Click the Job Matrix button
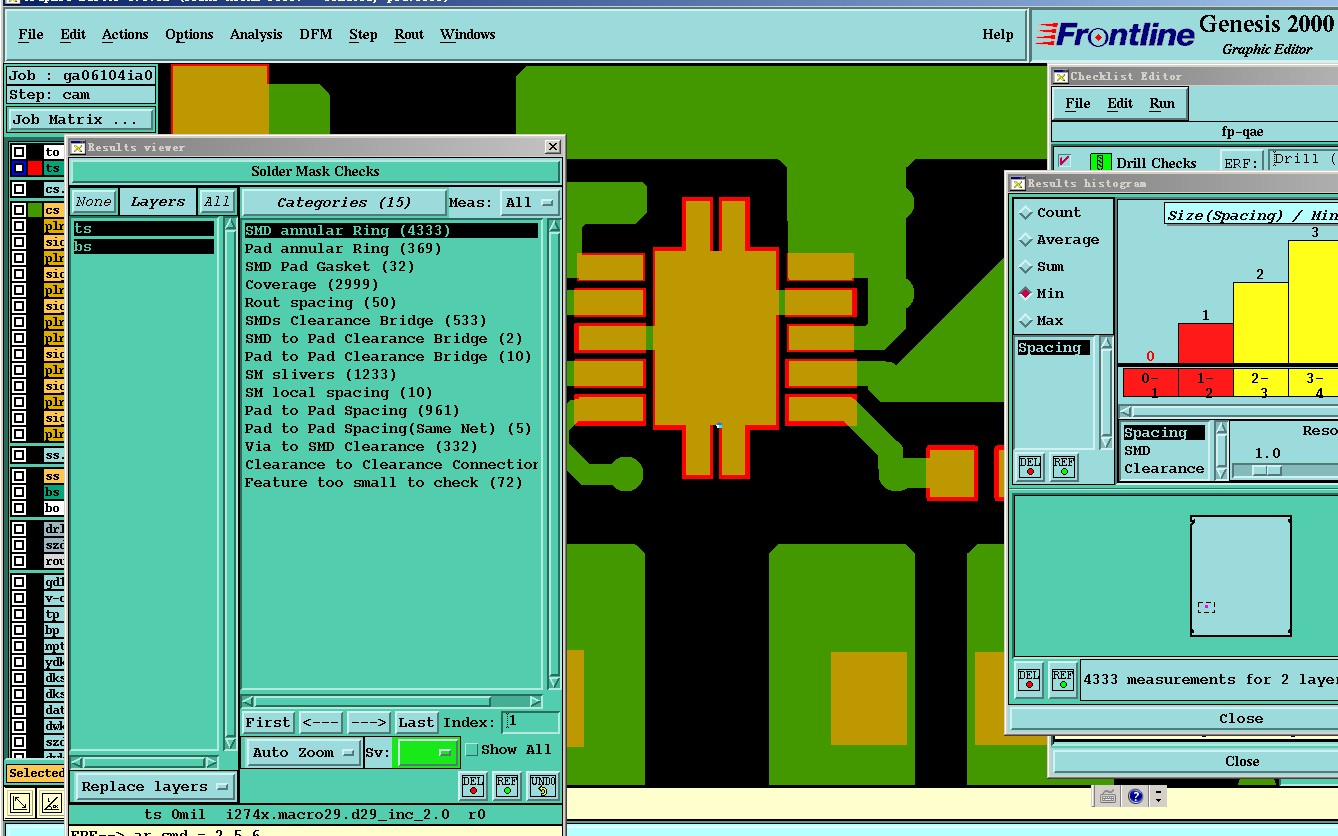The width and height of the screenshot is (1338, 836). 81,119
